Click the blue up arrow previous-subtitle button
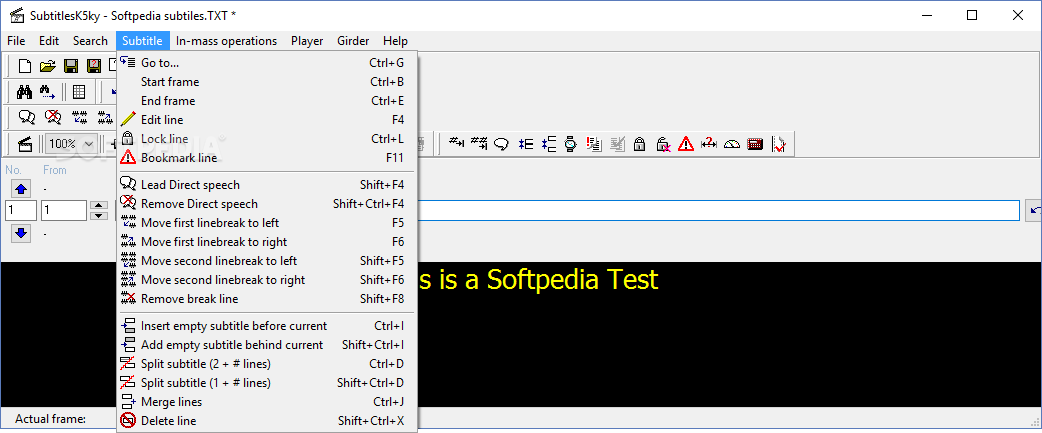Screen dimensions: 1042x433 (21, 189)
